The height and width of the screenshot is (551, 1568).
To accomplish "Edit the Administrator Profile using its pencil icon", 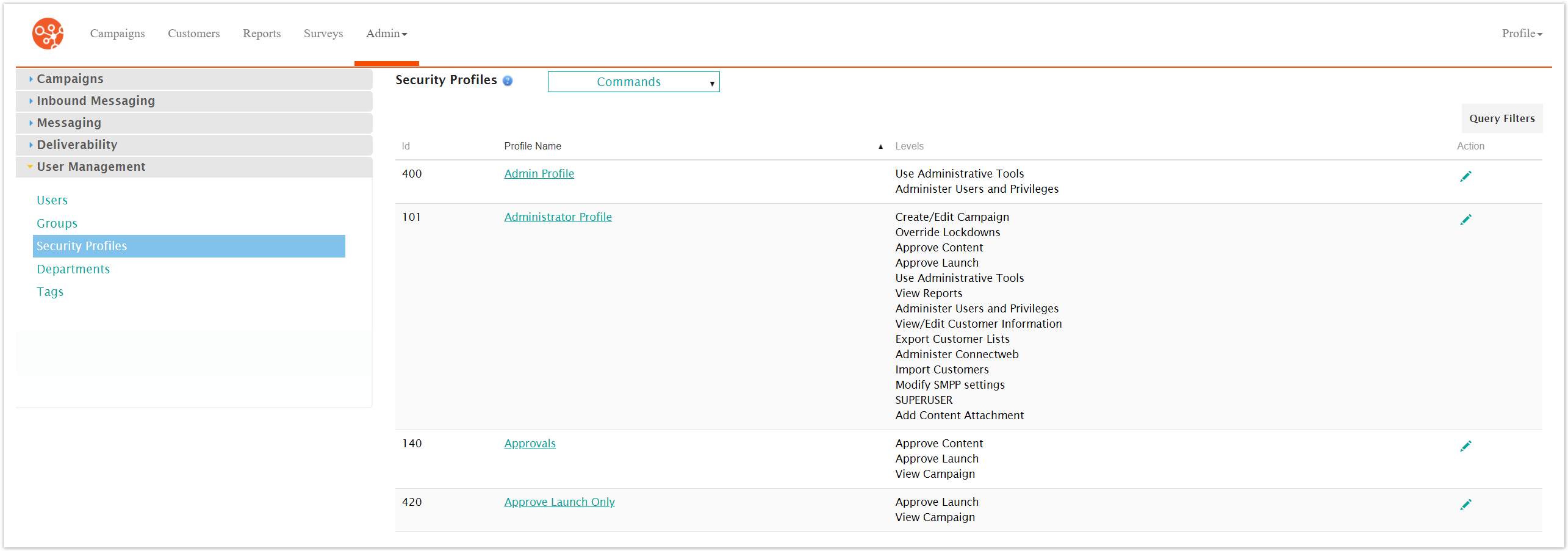I will (x=1467, y=219).
